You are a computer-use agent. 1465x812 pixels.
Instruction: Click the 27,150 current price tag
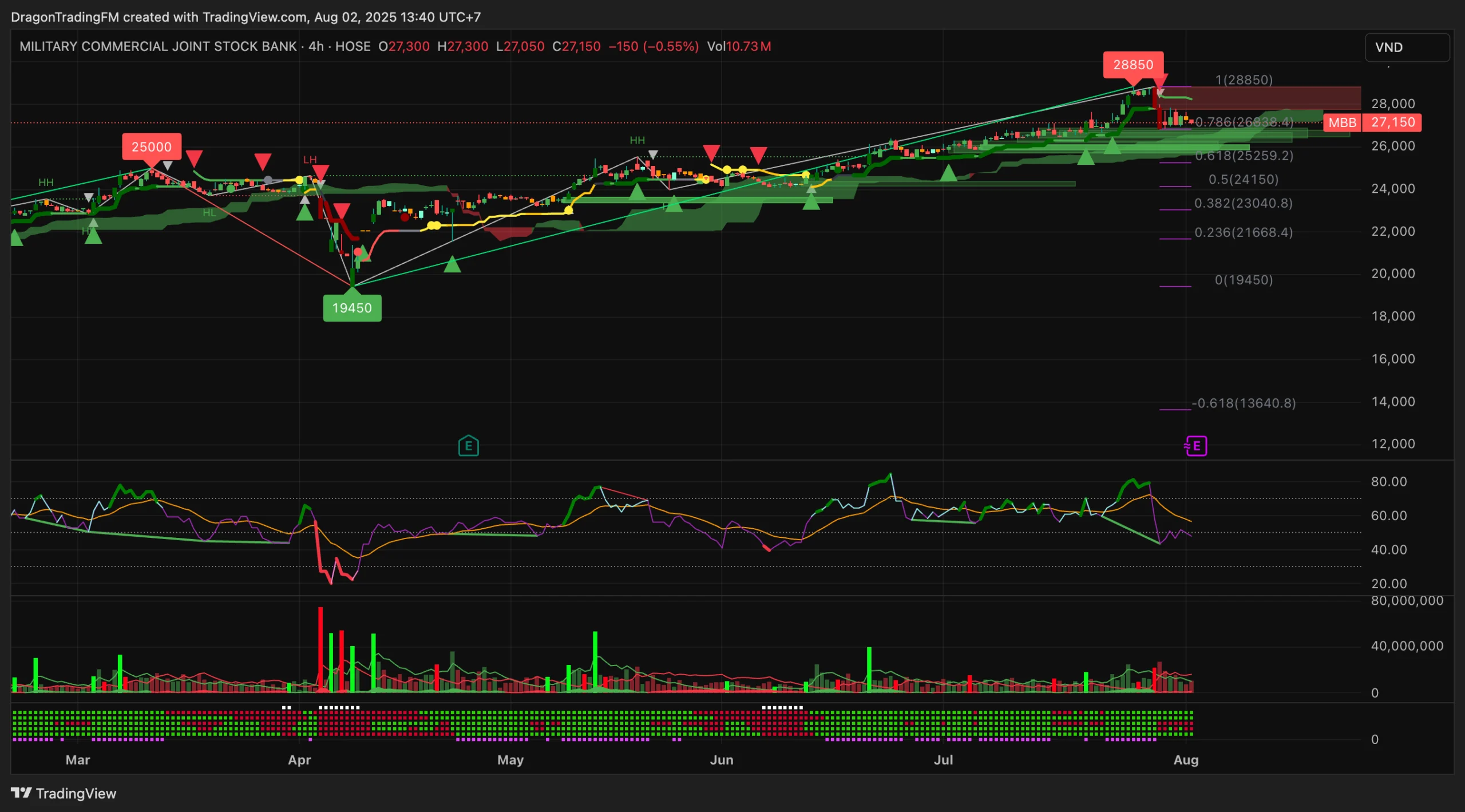click(1392, 122)
